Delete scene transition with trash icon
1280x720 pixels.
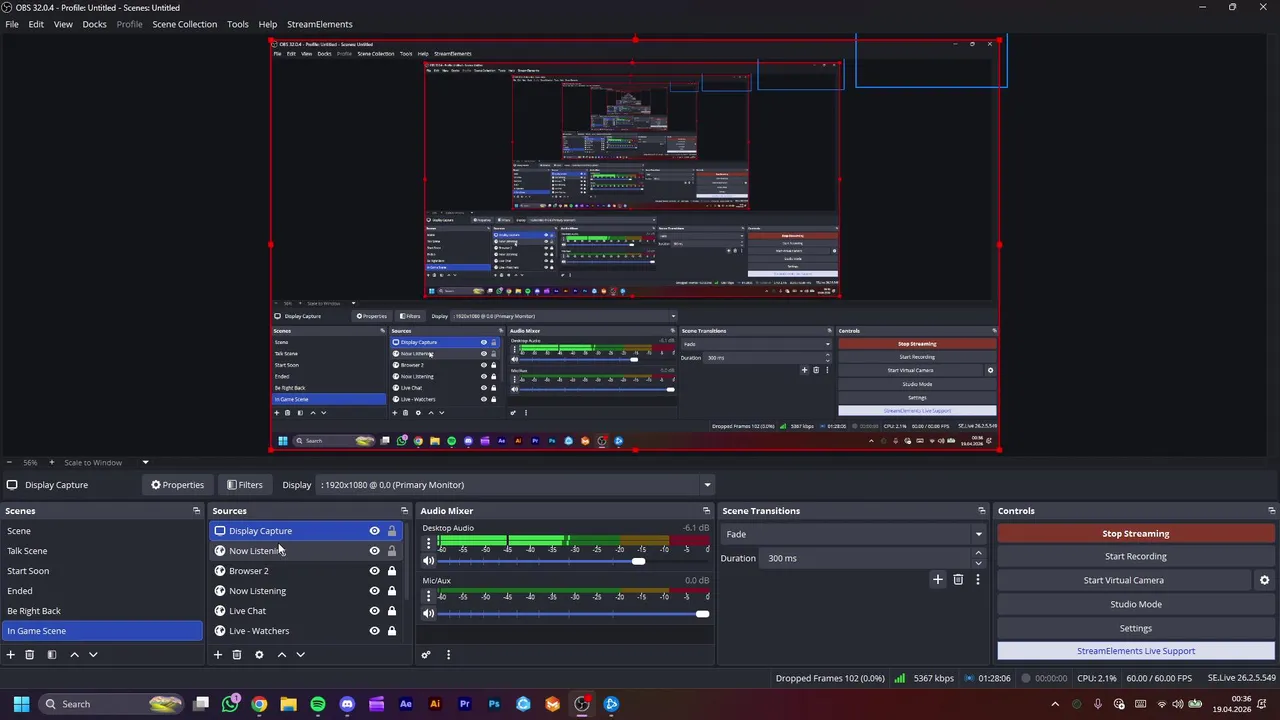click(958, 579)
